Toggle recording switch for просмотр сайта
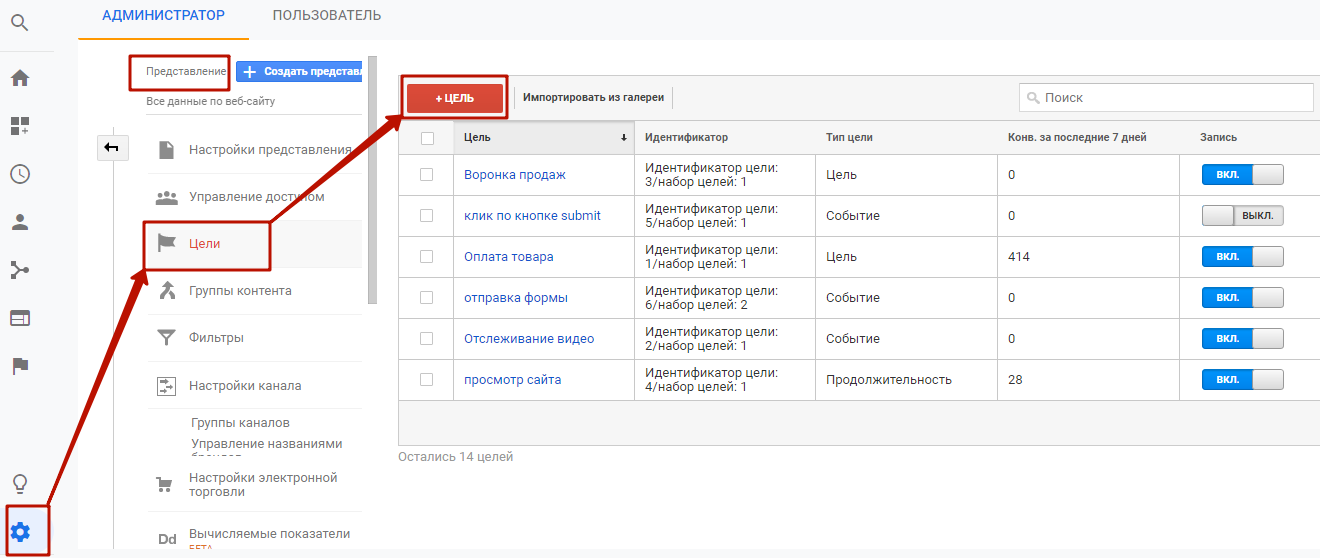 (1242, 380)
